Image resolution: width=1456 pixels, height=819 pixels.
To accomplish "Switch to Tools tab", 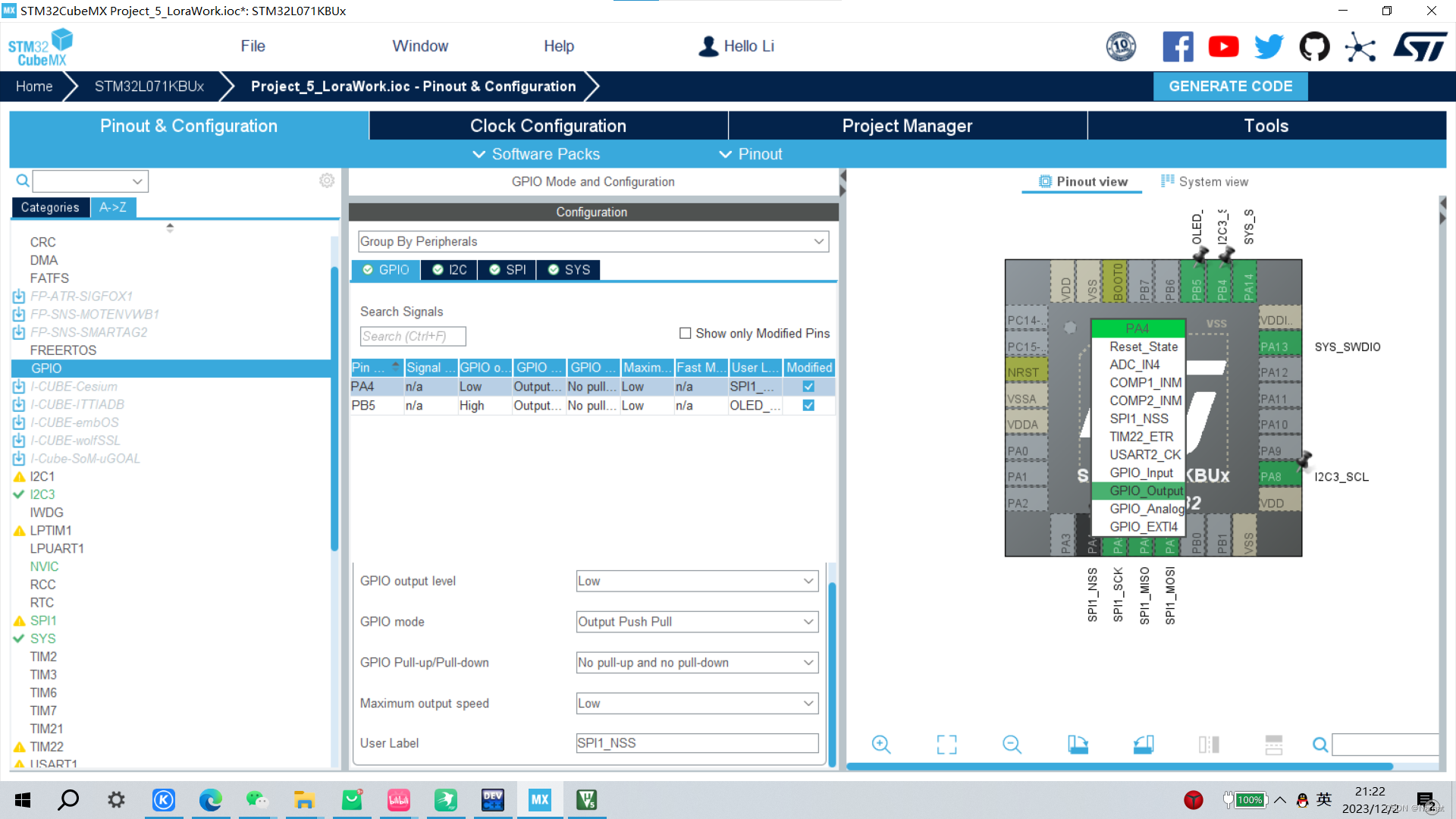I will point(1266,126).
